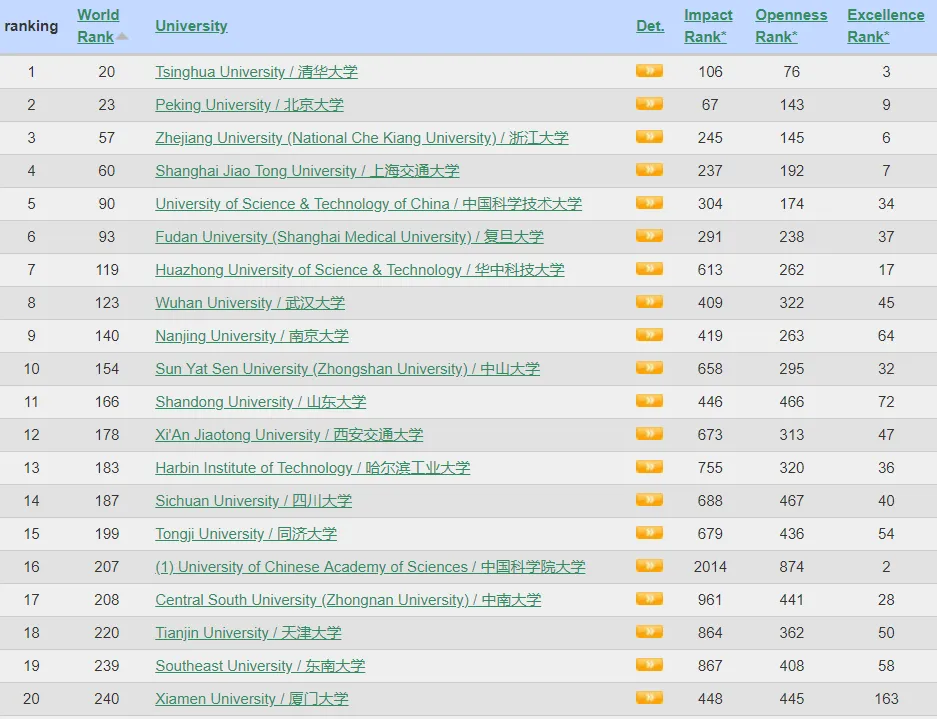
Task: Click details icon for Huazhong University row
Action: coord(649,269)
